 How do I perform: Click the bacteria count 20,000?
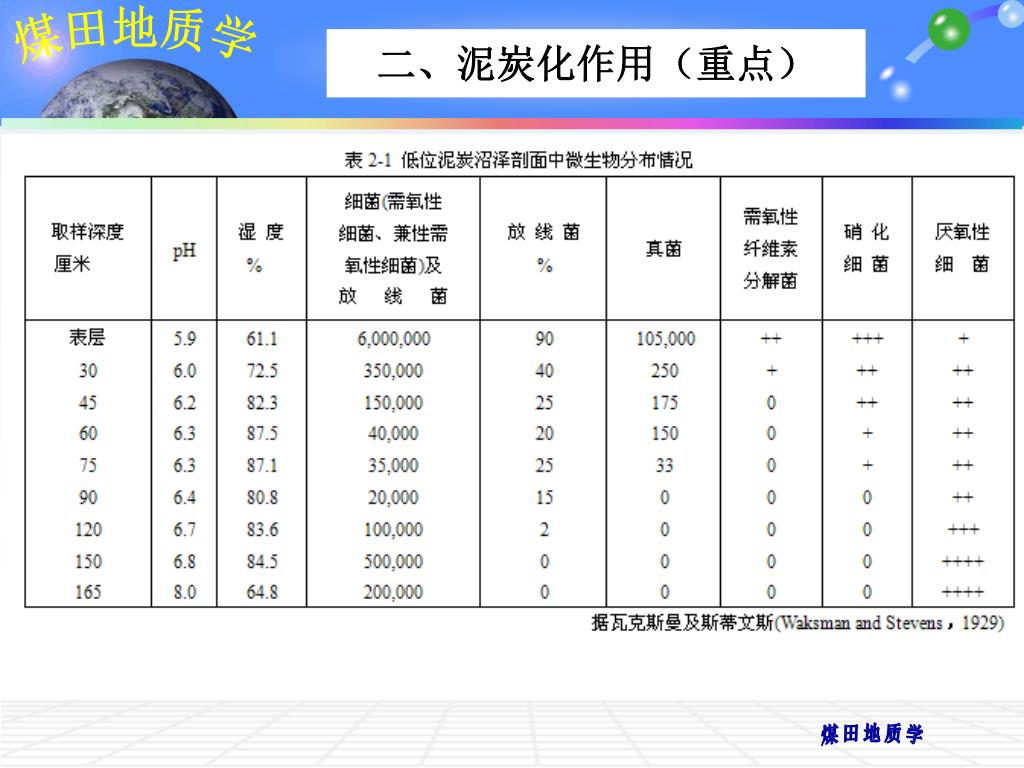coord(393,498)
